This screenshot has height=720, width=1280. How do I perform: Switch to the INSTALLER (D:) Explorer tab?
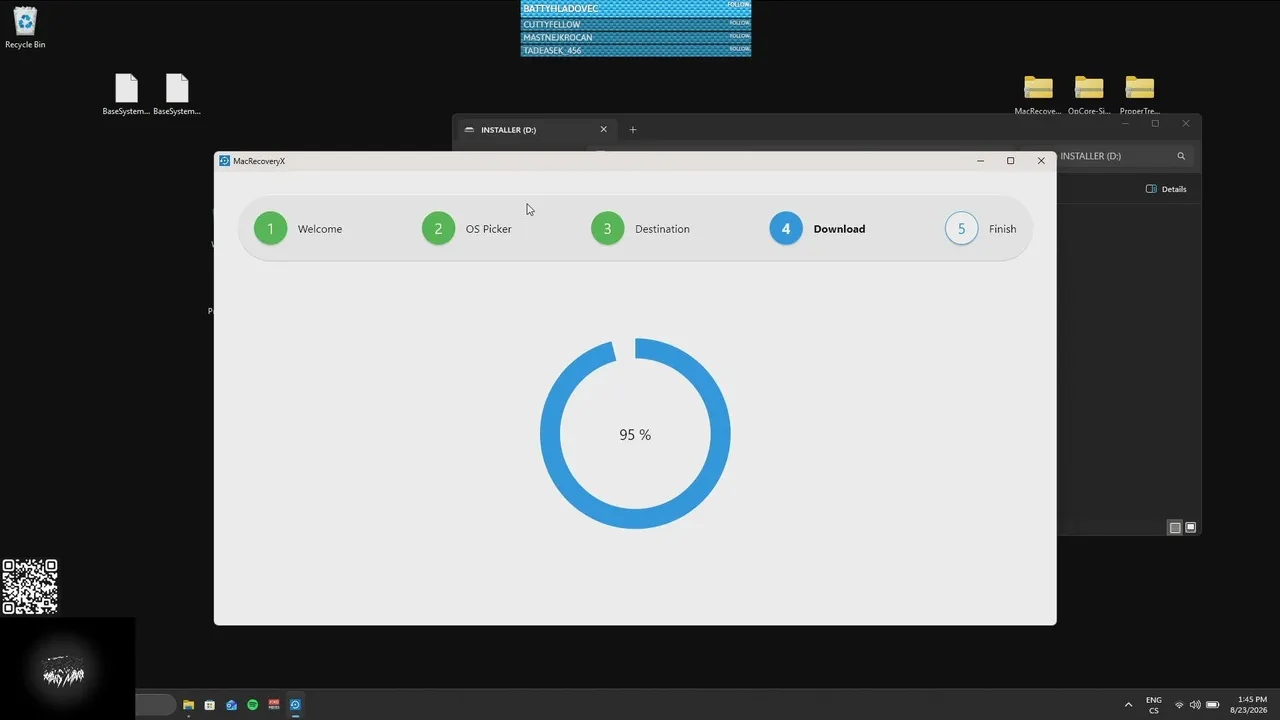tap(535, 130)
